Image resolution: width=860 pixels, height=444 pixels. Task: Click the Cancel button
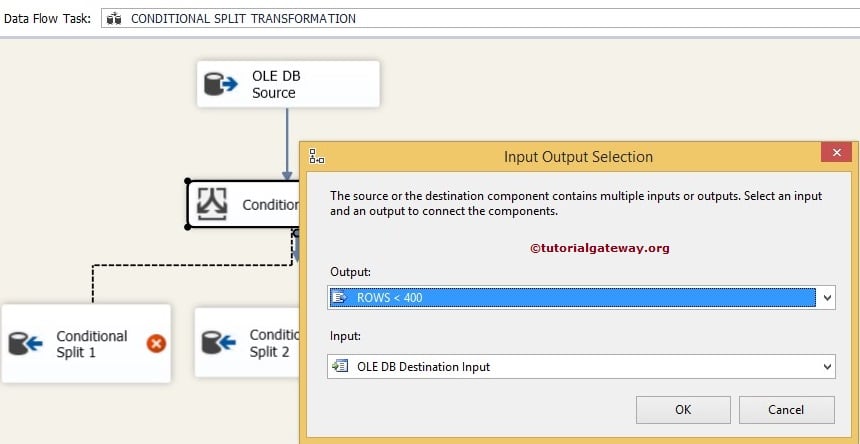(x=787, y=409)
